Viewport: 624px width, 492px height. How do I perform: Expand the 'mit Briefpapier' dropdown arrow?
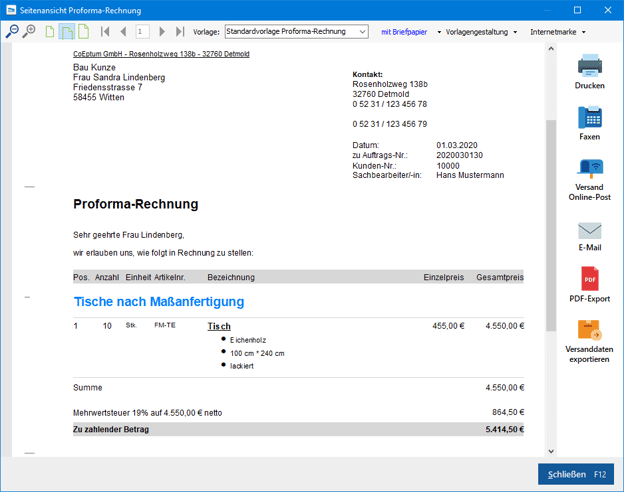pos(438,32)
